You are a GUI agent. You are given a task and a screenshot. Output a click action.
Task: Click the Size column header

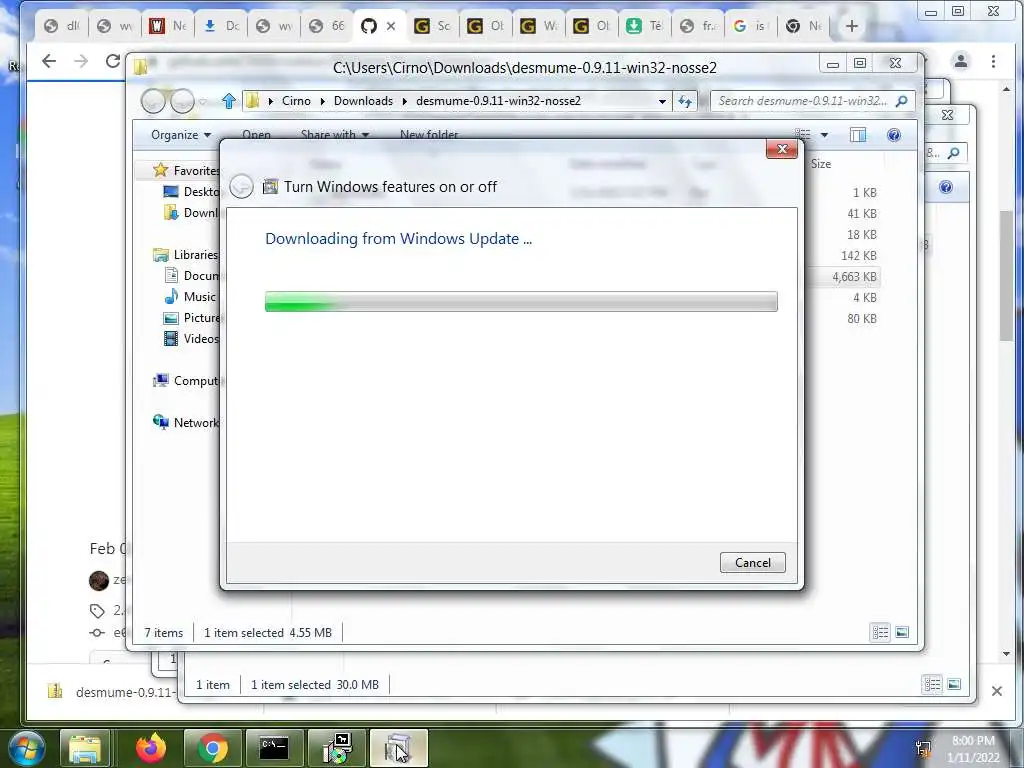pos(821,164)
